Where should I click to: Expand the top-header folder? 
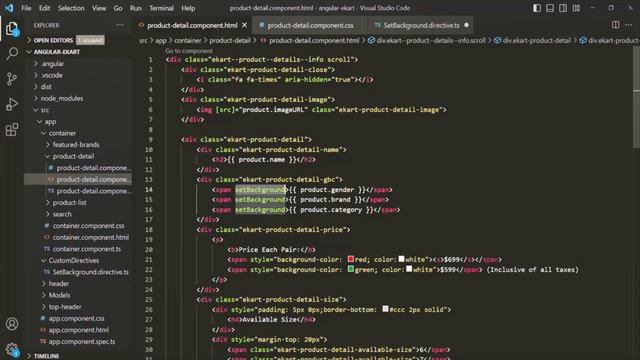[65, 307]
